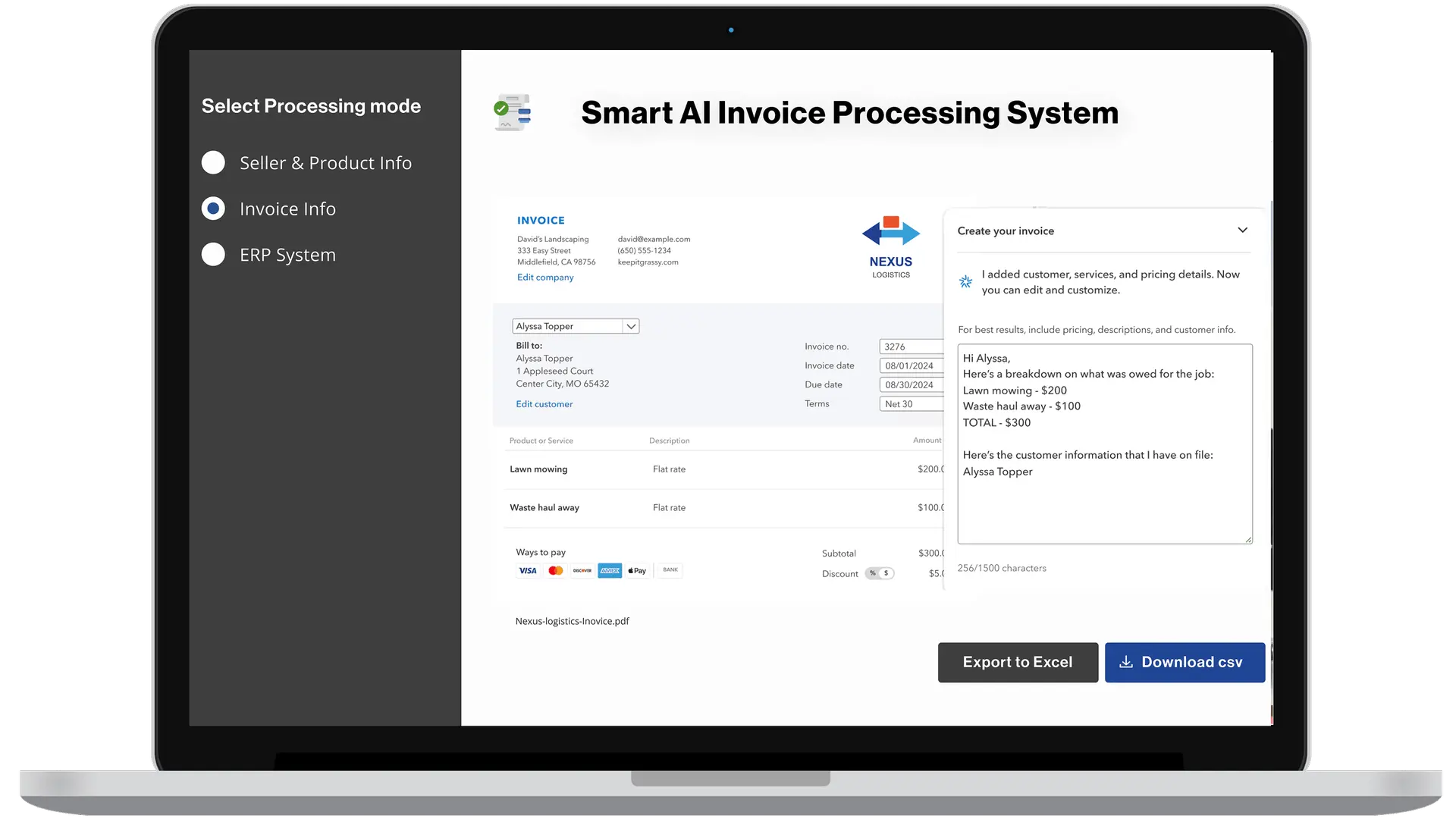The height and width of the screenshot is (828, 1456).
Task: Click the American Express card icon
Action: [610, 571]
